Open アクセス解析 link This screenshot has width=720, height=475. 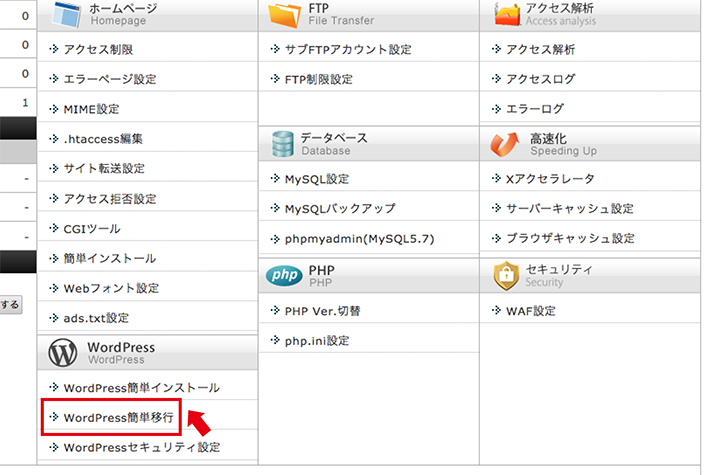tap(540, 49)
